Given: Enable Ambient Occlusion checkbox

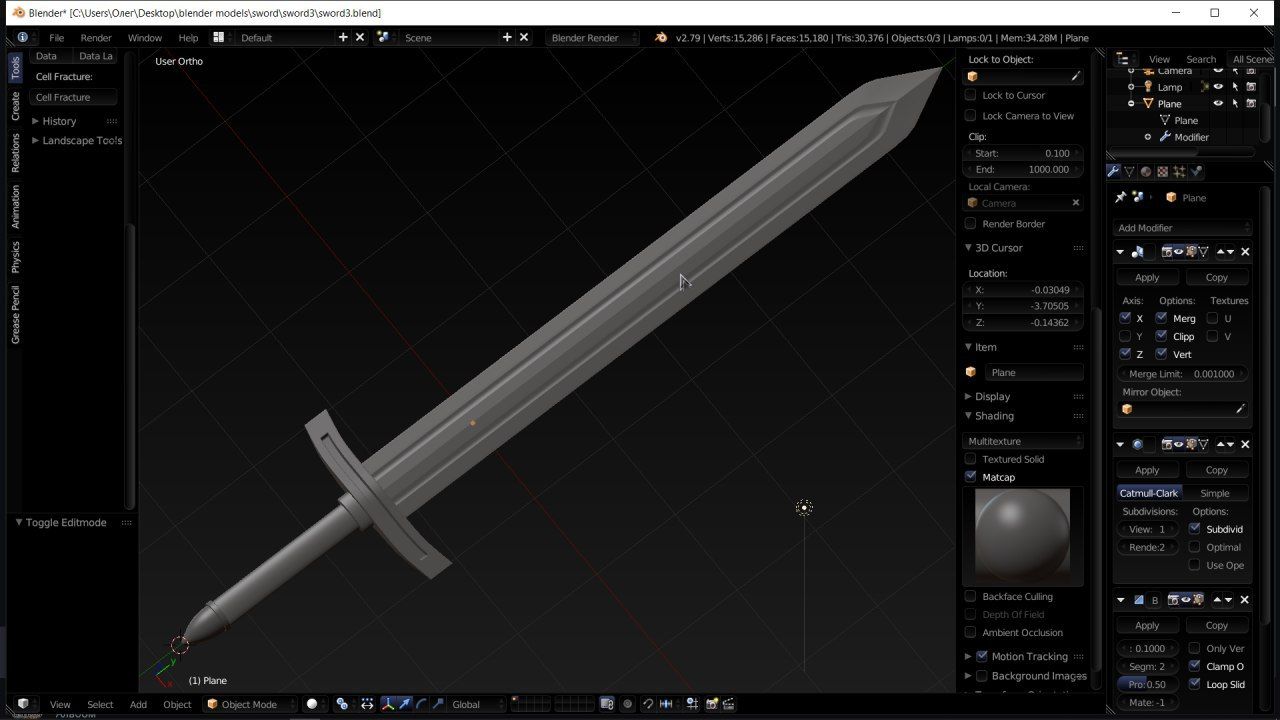Looking at the screenshot, I should pyautogui.click(x=970, y=632).
